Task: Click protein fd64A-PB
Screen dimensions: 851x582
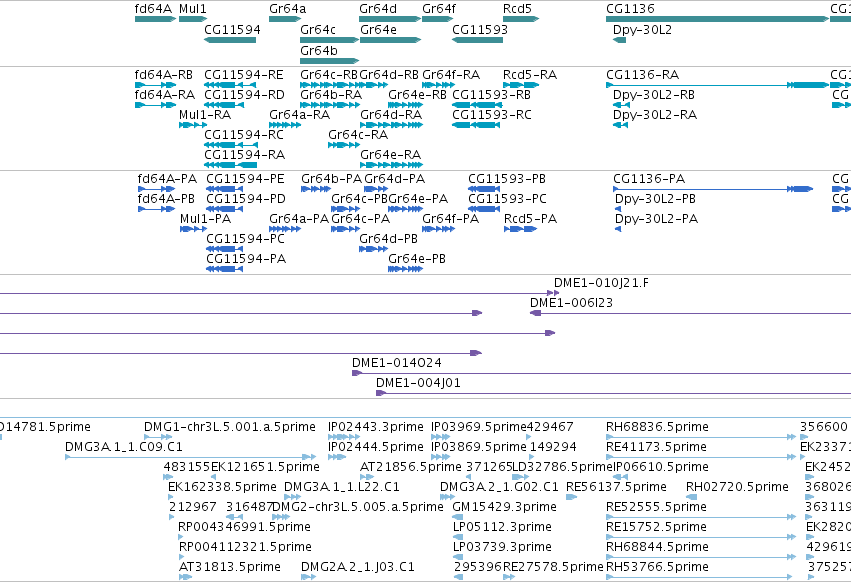Action: [x=157, y=209]
